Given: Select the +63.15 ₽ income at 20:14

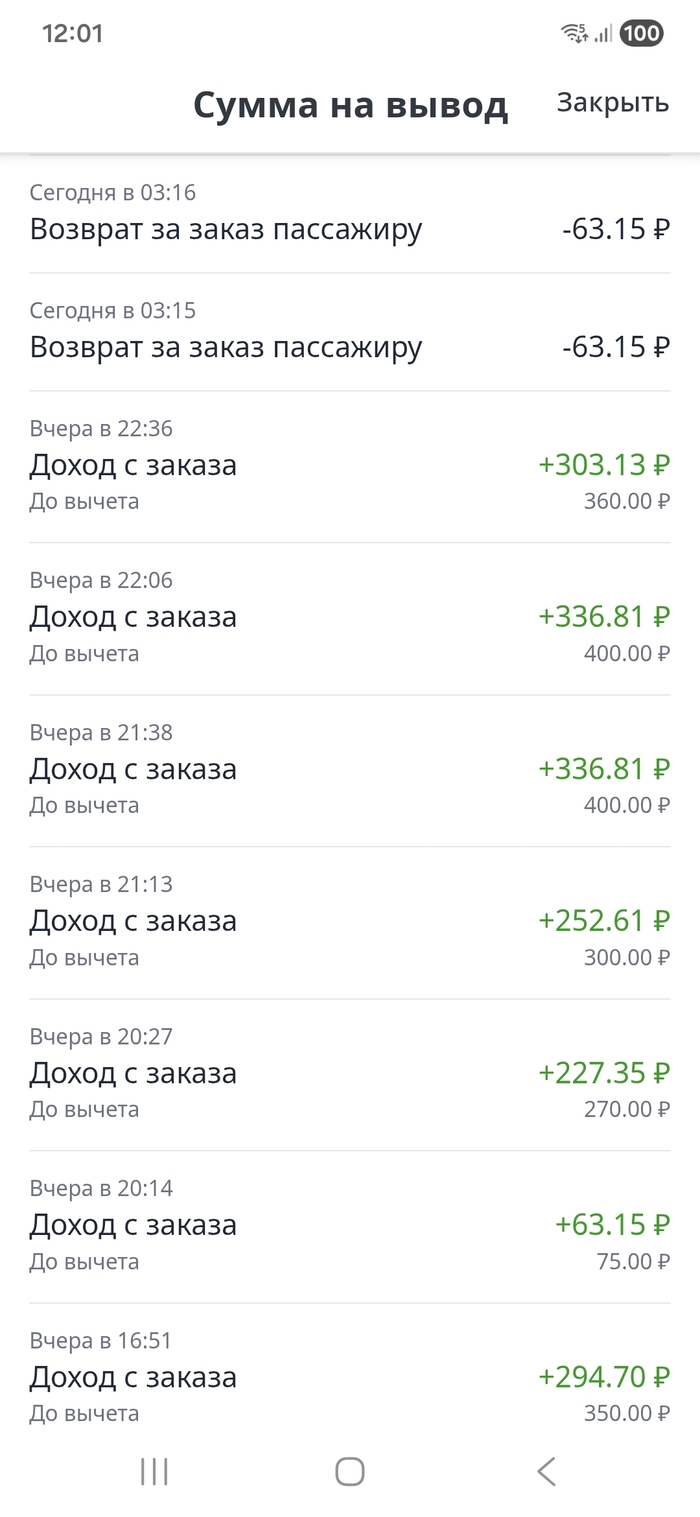Looking at the screenshot, I should (350, 1227).
